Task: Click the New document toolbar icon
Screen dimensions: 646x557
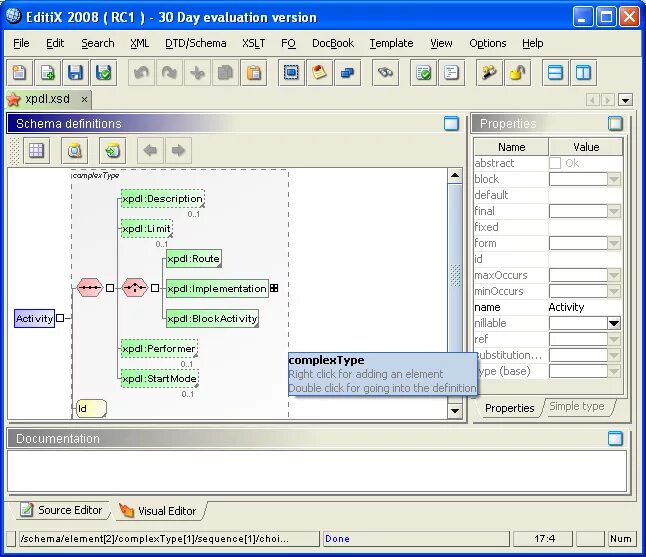Action: (19, 73)
